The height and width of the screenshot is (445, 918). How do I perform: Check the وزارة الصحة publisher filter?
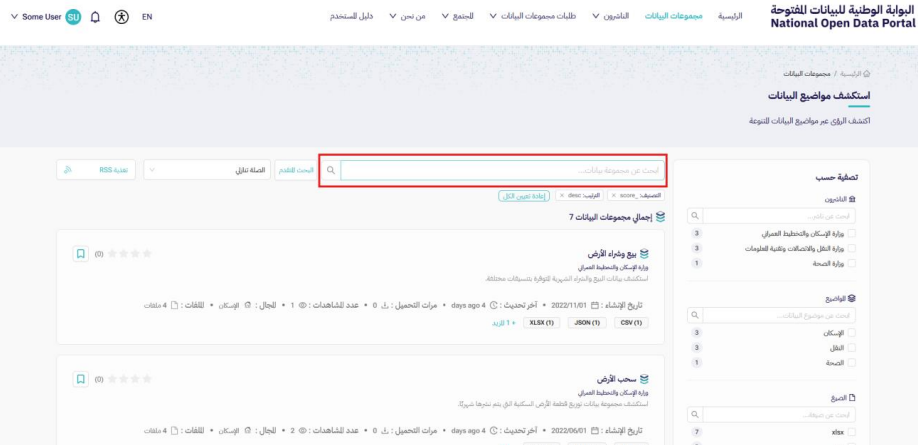point(851,263)
